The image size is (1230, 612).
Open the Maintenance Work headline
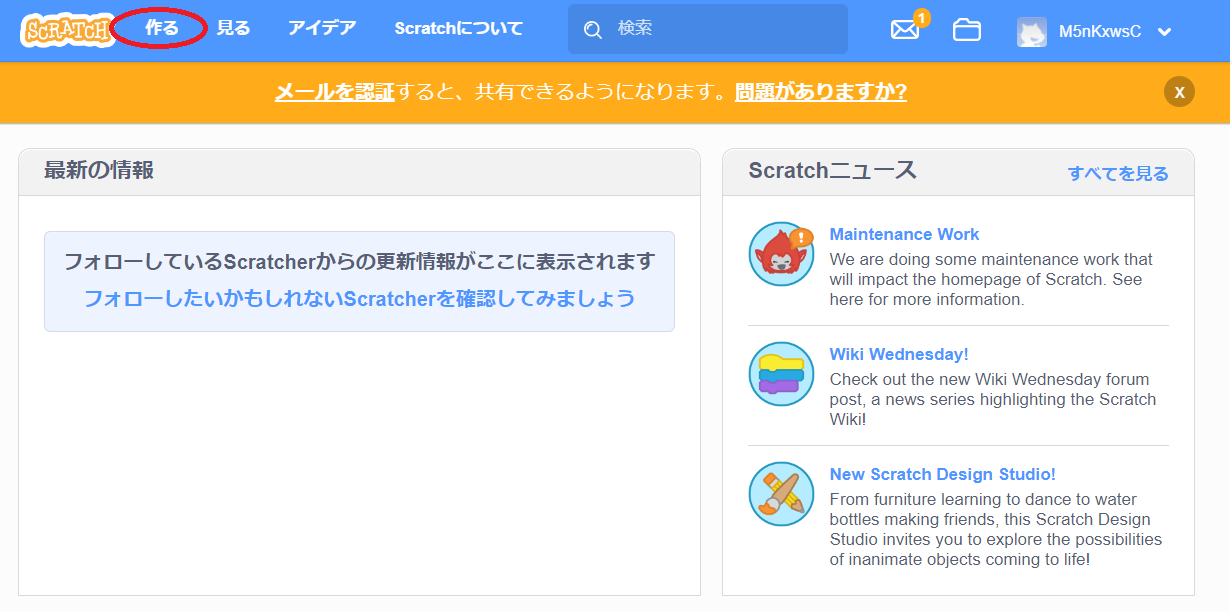click(904, 234)
